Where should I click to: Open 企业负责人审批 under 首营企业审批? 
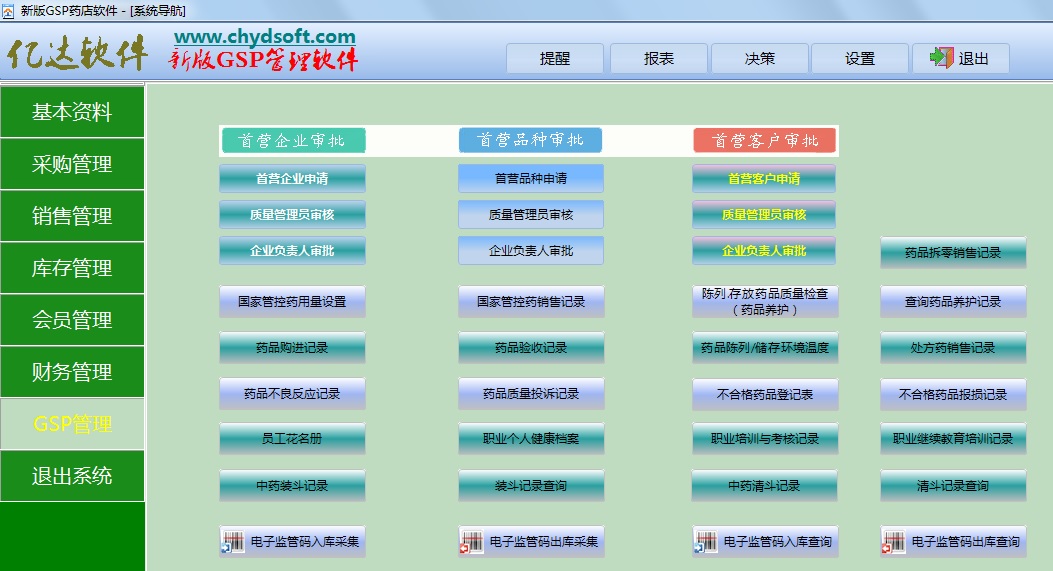(x=292, y=251)
